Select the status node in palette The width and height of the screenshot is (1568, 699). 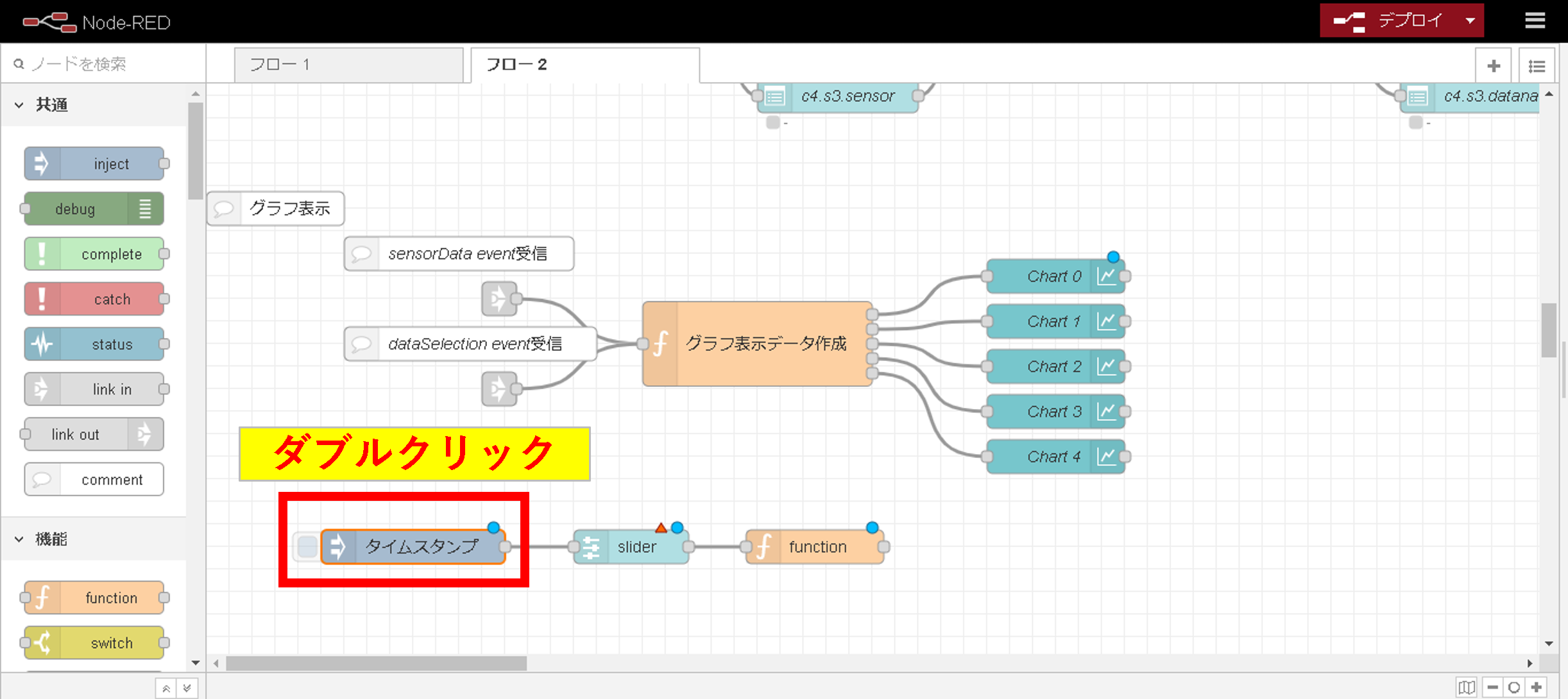94,344
